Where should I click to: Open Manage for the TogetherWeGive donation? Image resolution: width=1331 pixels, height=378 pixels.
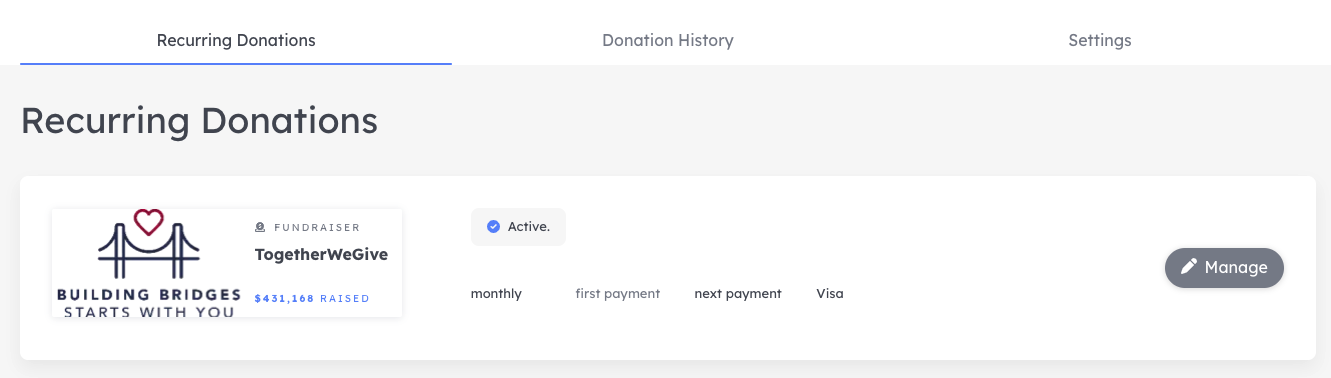point(1224,268)
